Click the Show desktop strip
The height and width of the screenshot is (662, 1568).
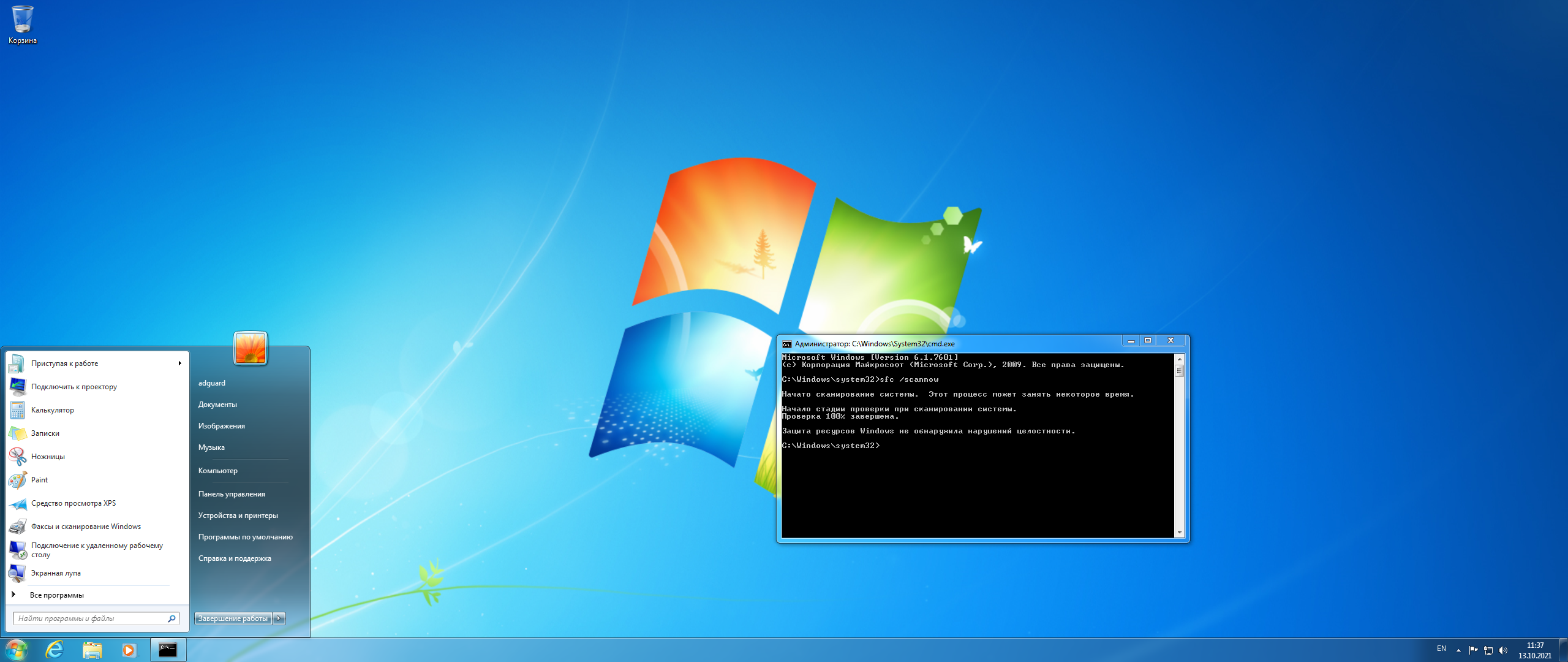click(x=1563, y=650)
